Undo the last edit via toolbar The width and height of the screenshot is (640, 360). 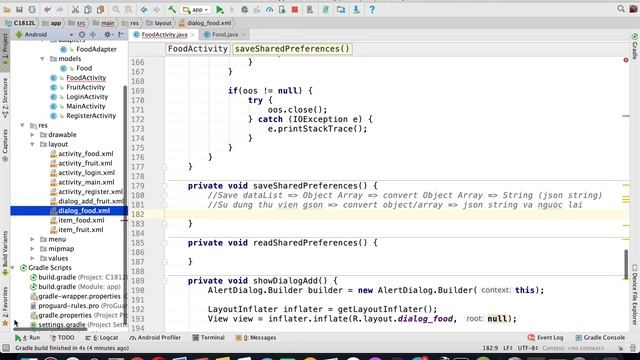coord(47,9)
